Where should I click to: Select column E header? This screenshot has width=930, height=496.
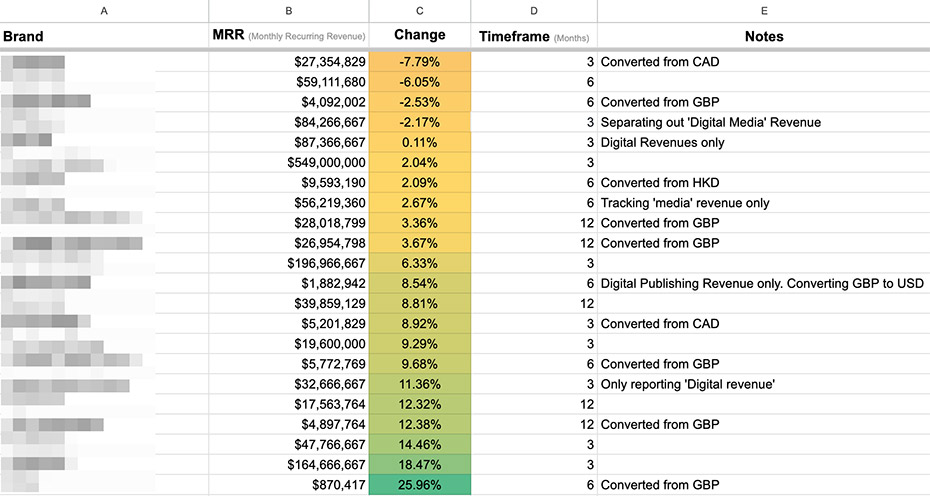tap(764, 11)
